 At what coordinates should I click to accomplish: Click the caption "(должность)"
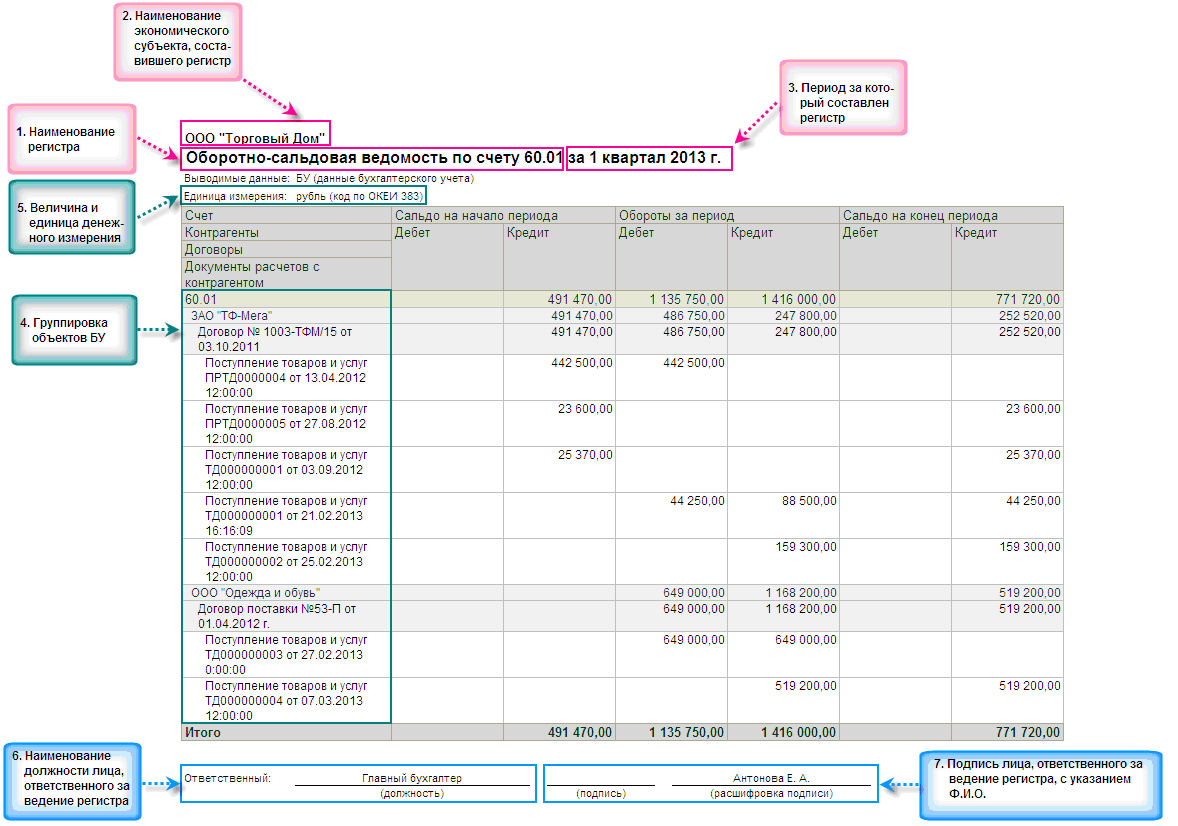pos(412,794)
